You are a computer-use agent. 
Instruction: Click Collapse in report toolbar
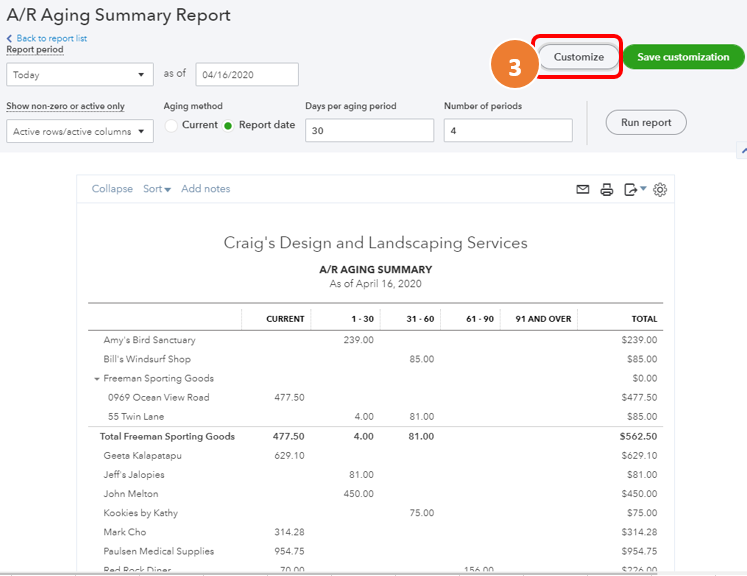[x=112, y=189]
